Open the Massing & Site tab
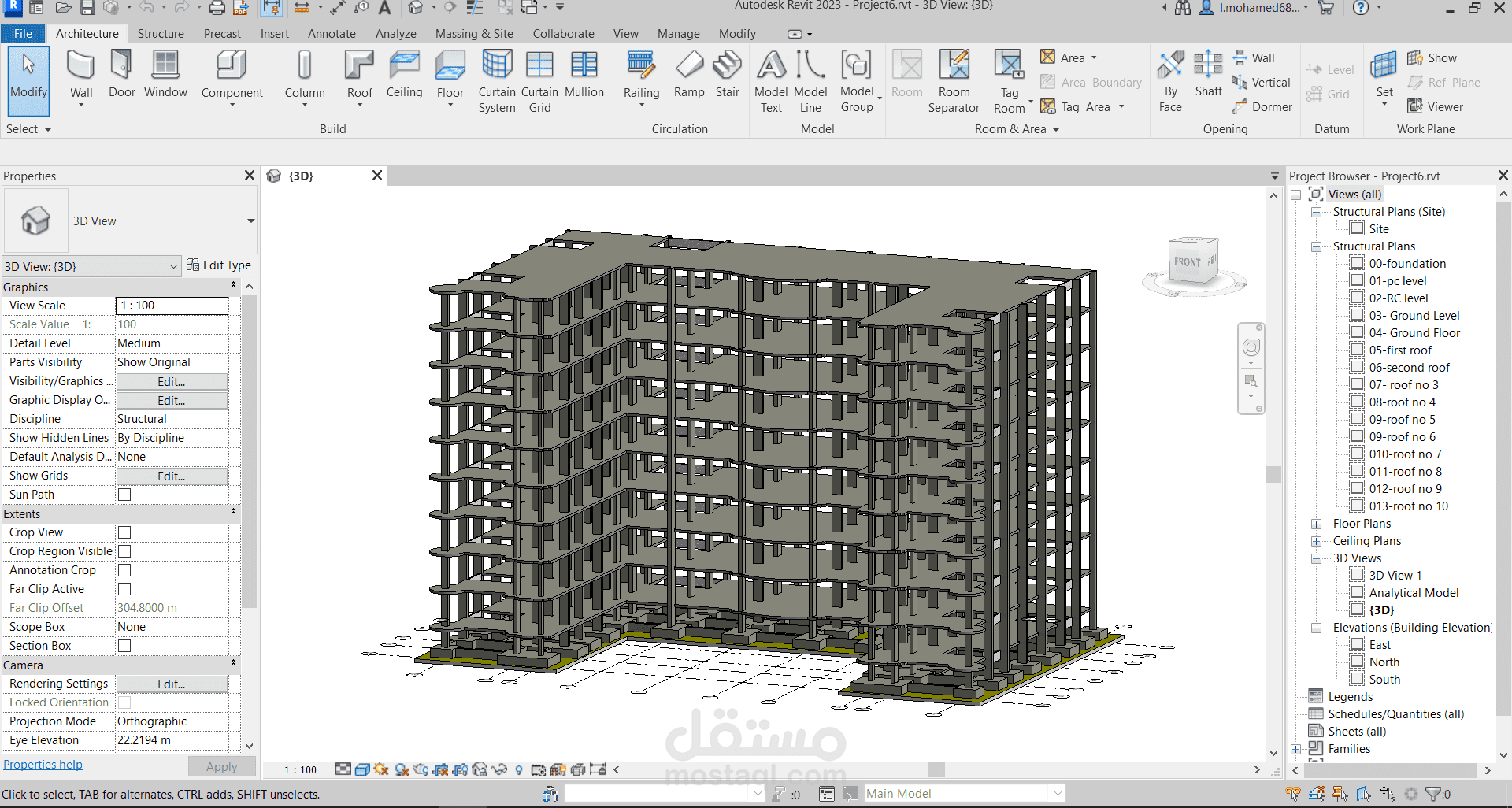Image resolution: width=1512 pixels, height=808 pixels. pos(474,34)
